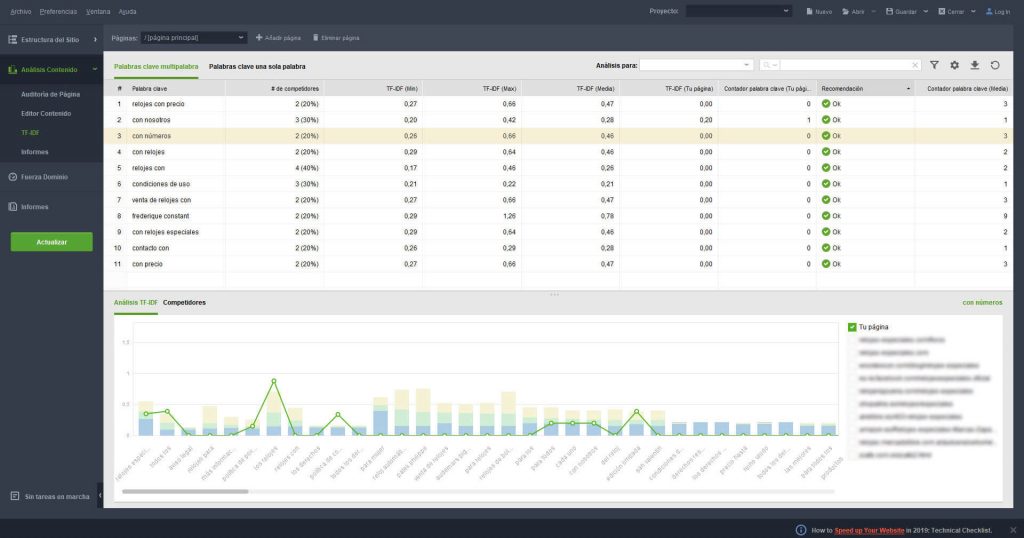1024x538 pixels.
Task: Open the Estructura del Sitio module
Action: click(x=49, y=40)
